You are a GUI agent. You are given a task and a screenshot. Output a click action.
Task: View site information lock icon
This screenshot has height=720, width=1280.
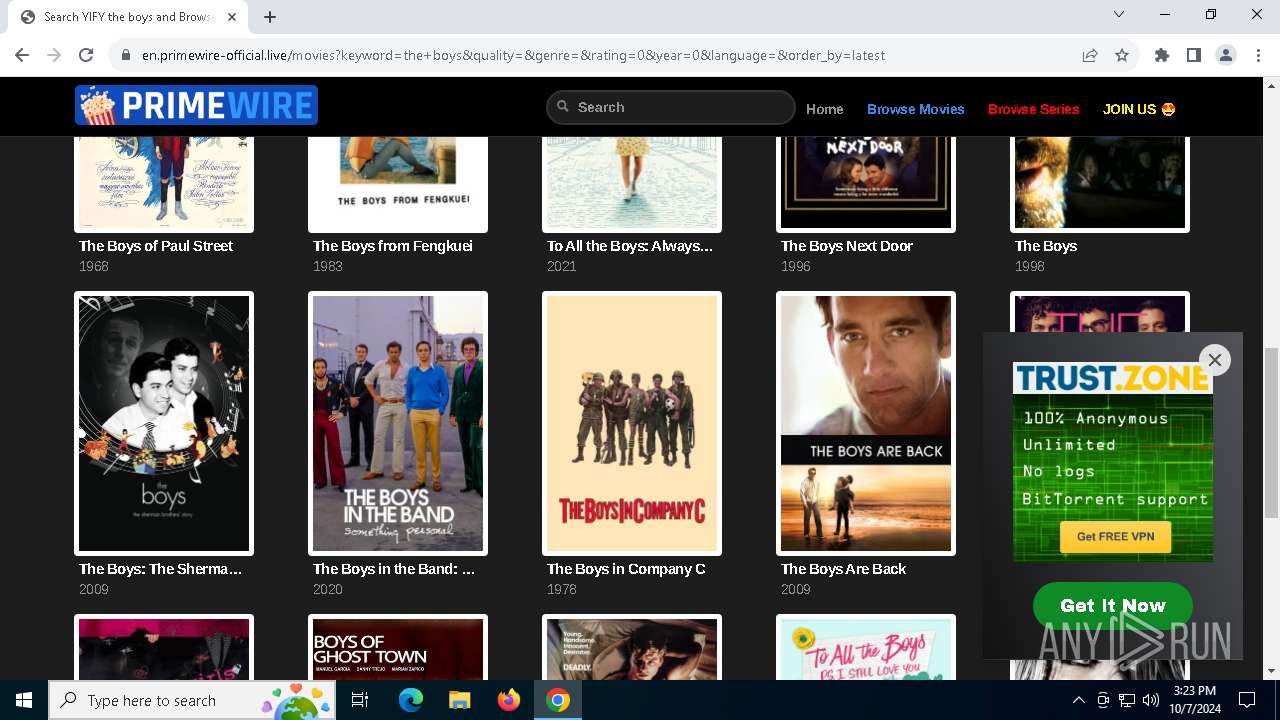(126, 55)
